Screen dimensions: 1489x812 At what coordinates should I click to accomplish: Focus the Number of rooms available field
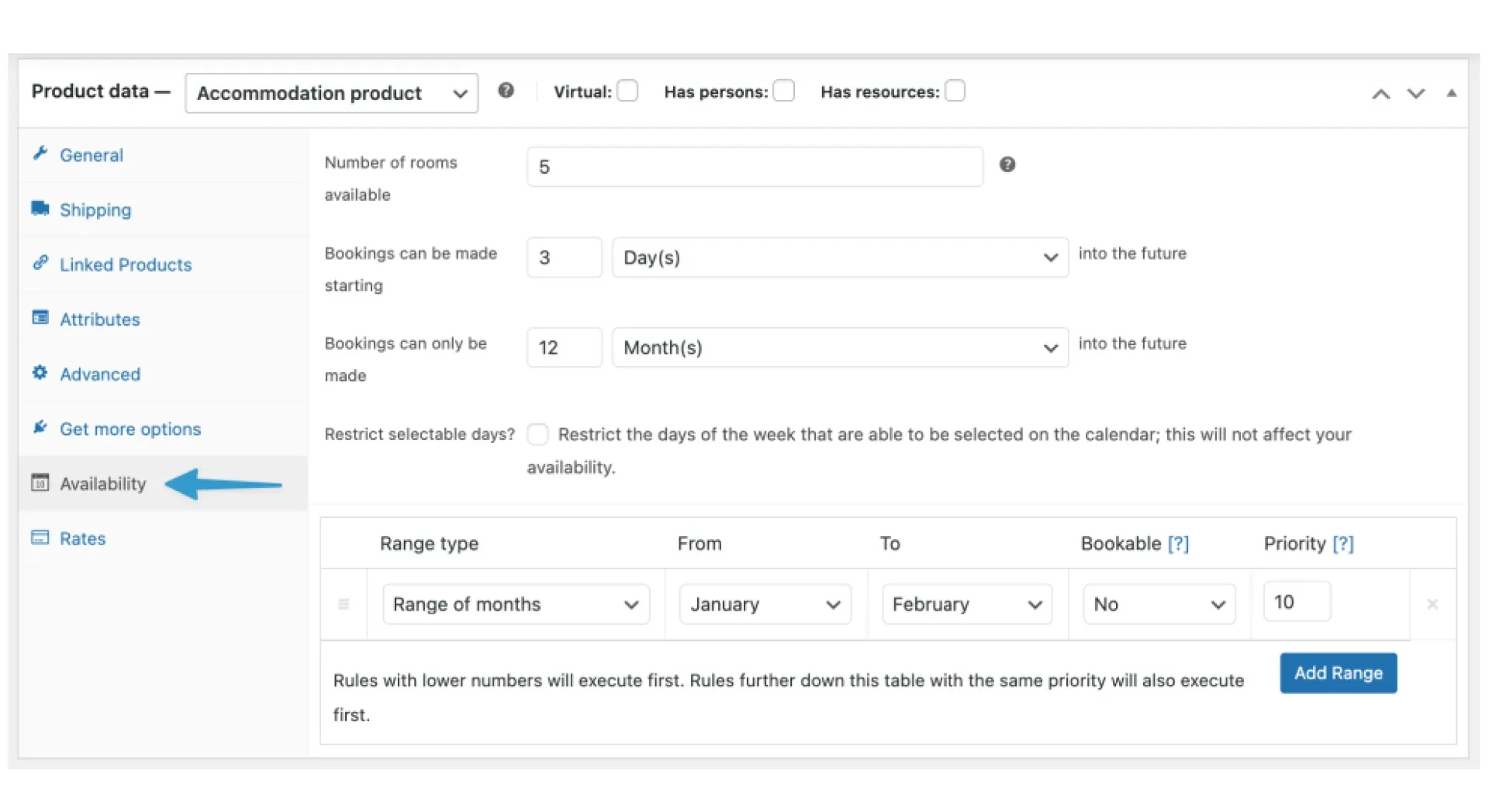(x=755, y=167)
